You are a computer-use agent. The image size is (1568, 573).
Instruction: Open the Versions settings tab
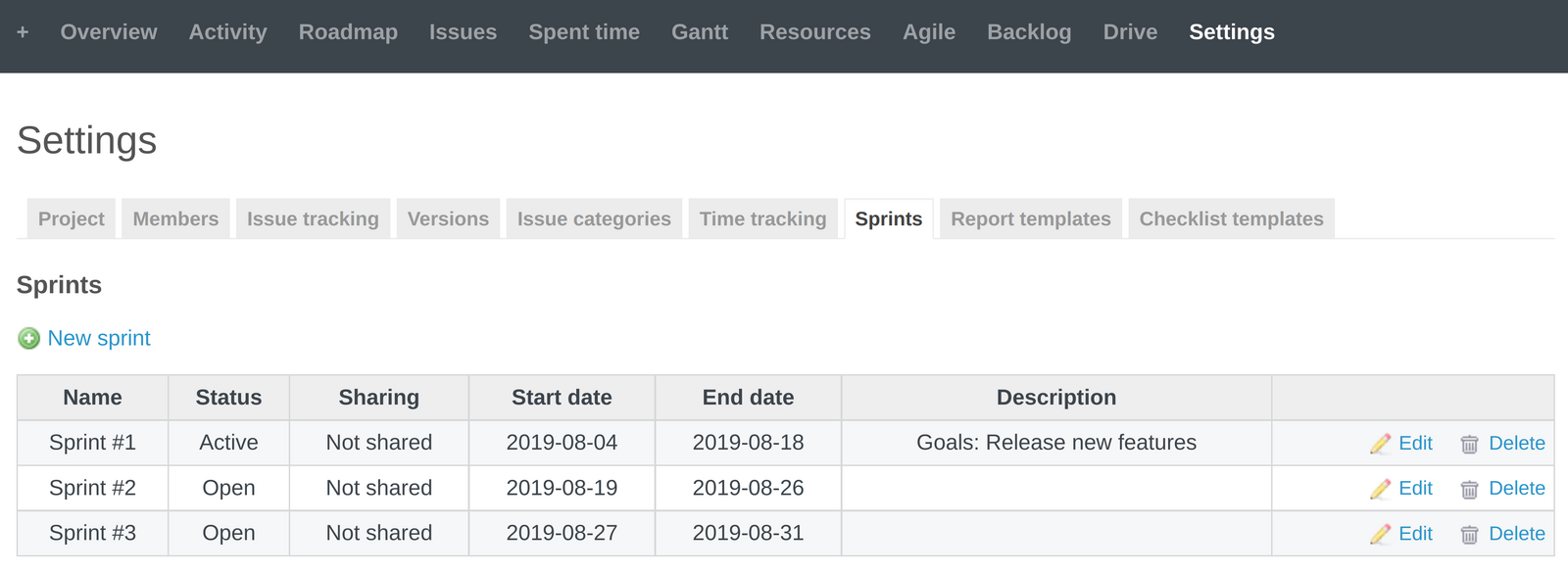pyautogui.click(x=448, y=218)
